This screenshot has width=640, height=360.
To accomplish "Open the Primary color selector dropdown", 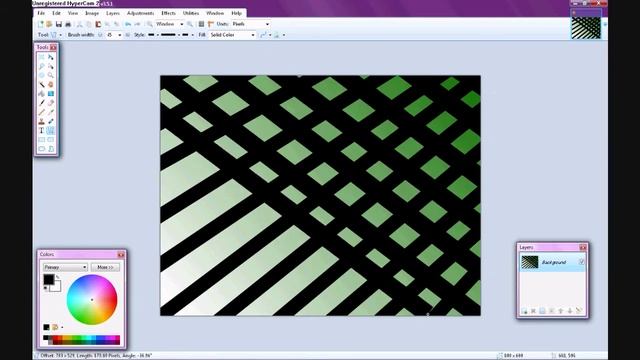I will [65, 267].
